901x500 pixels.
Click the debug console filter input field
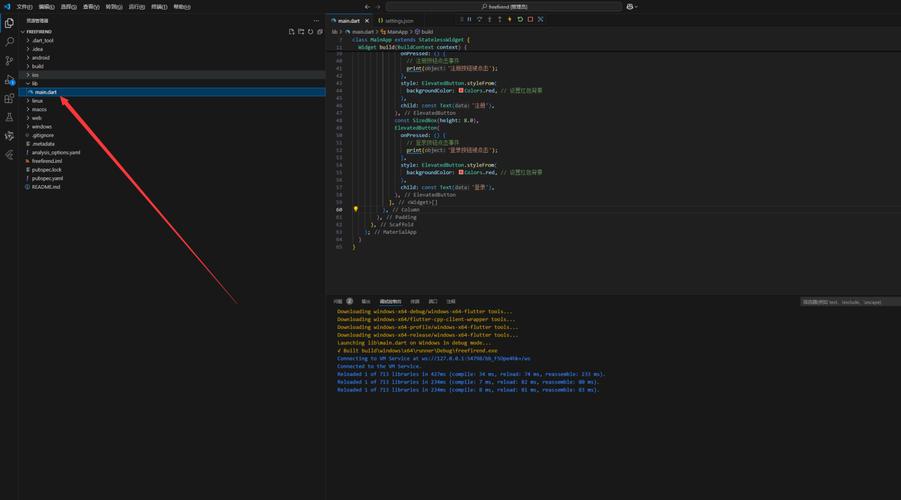coord(848,301)
